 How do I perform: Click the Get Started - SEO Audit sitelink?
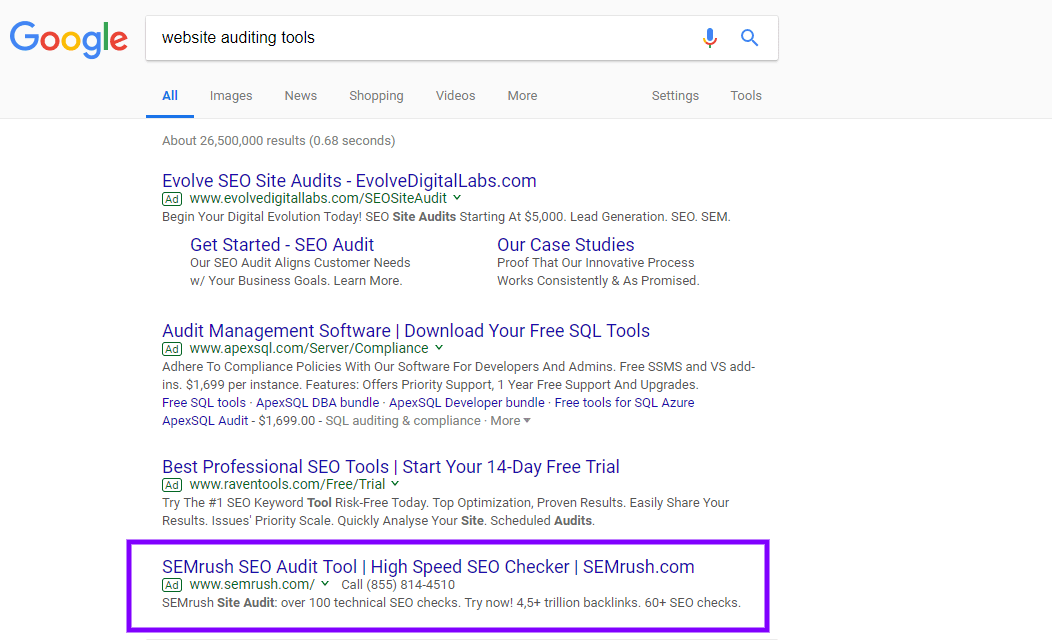click(x=282, y=244)
